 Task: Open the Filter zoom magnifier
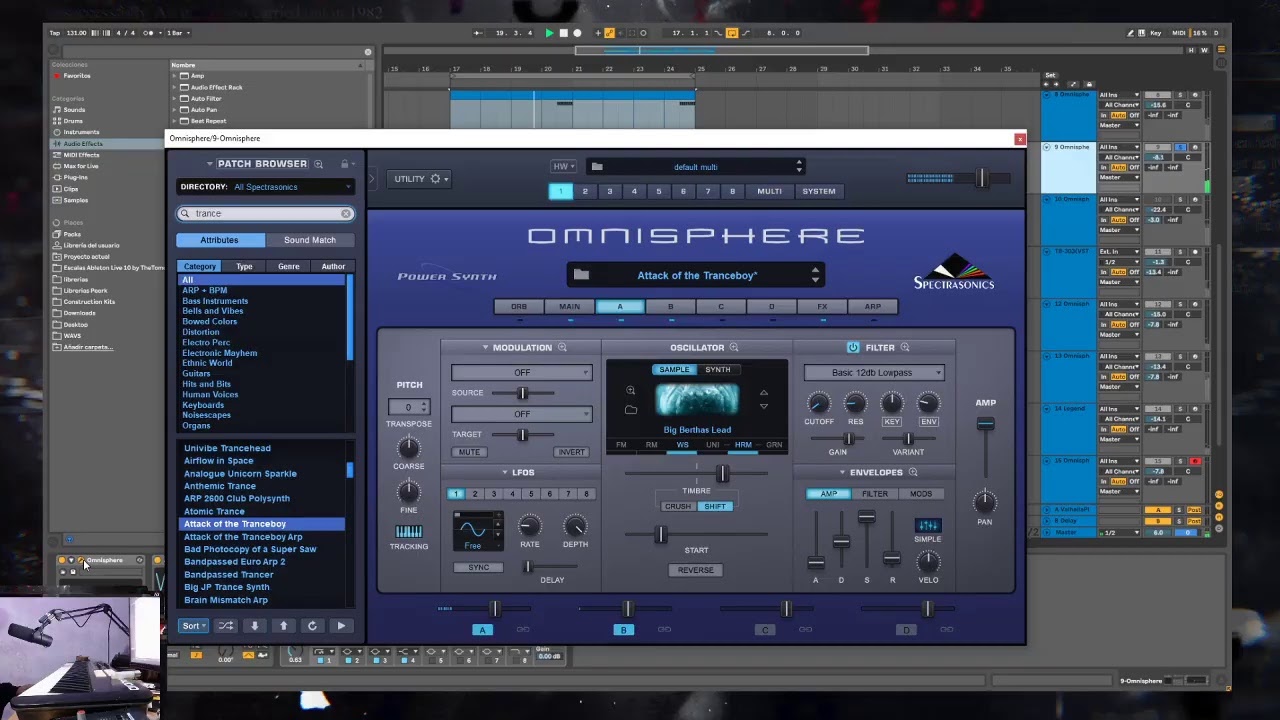click(x=904, y=348)
